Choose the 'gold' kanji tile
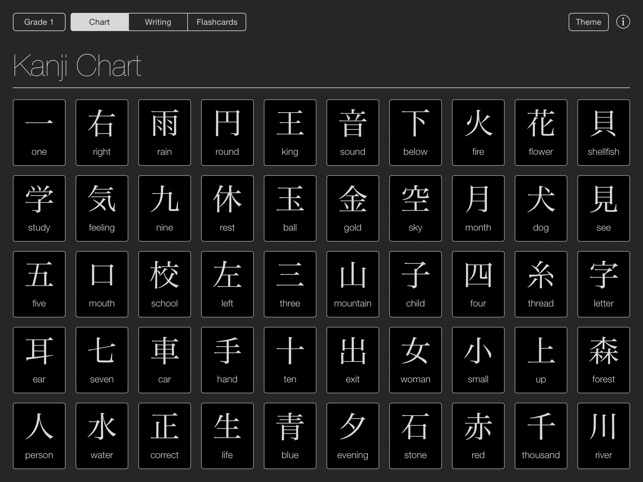 click(x=353, y=208)
